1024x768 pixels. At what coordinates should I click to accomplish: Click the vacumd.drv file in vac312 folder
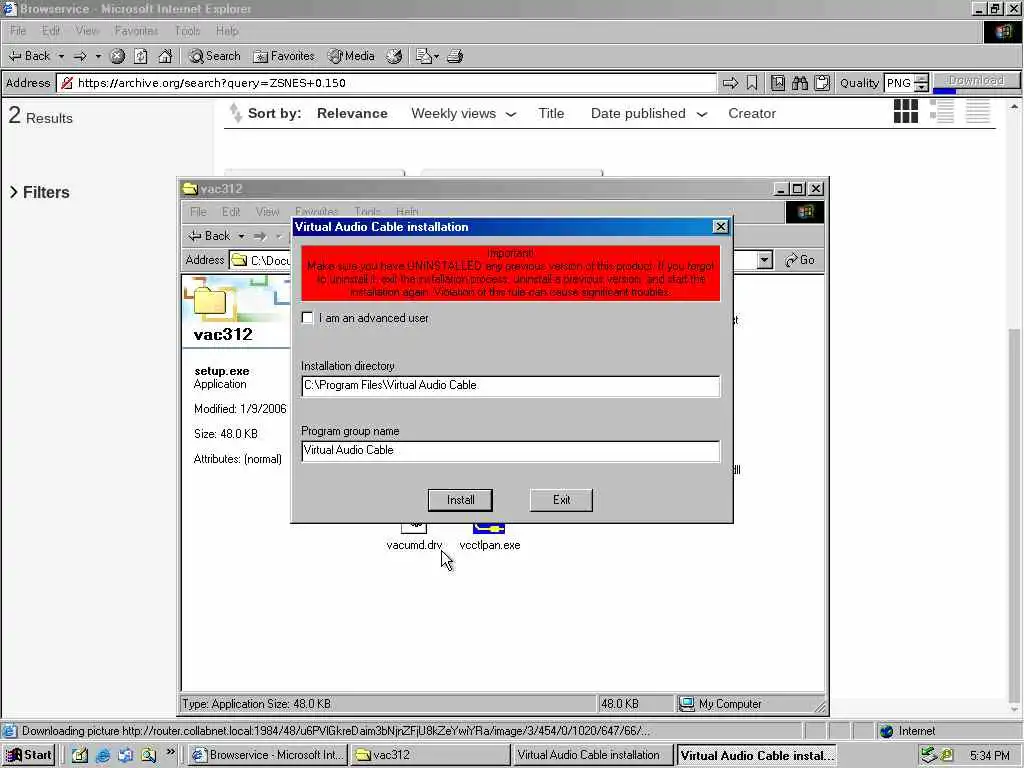(x=414, y=545)
